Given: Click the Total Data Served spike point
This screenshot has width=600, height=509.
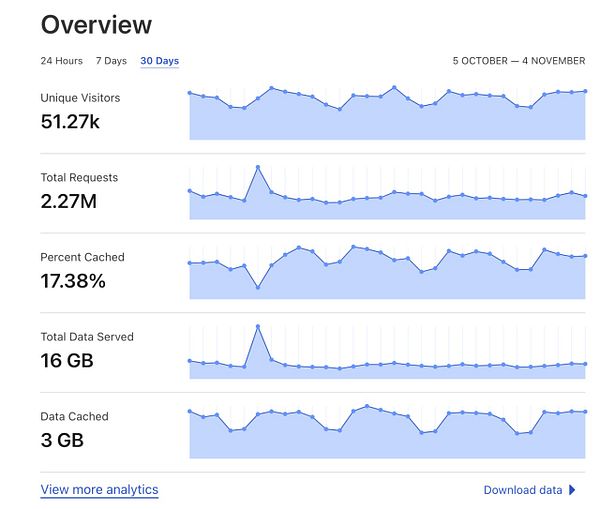Looking at the screenshot, I should (258, 326).
